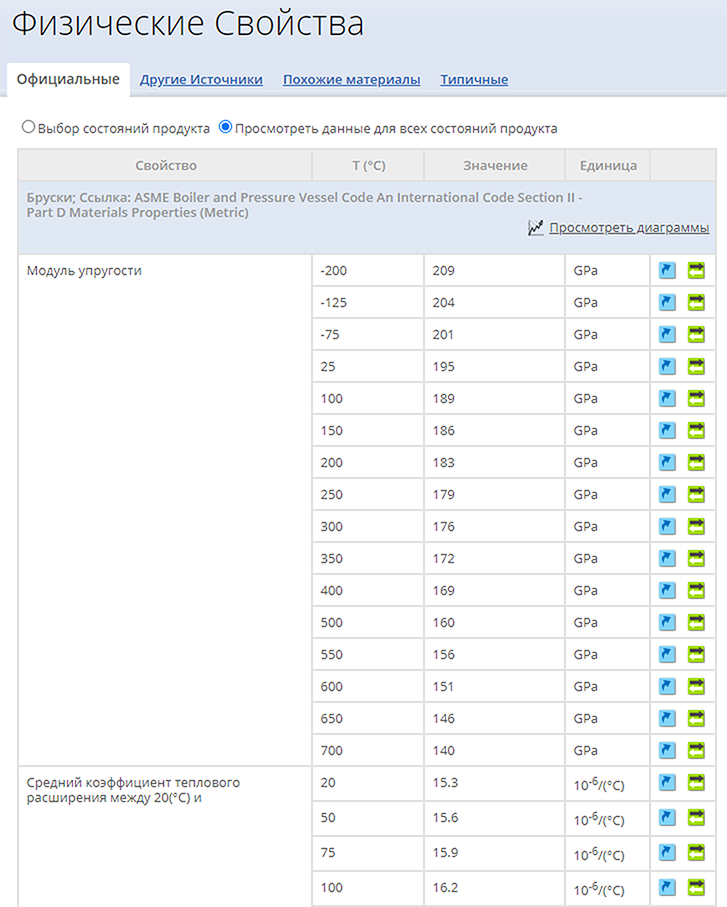Click green conversion icon for 209 GPa row
The height and width of the screenshot is (907, 727).
coord(696,270)
